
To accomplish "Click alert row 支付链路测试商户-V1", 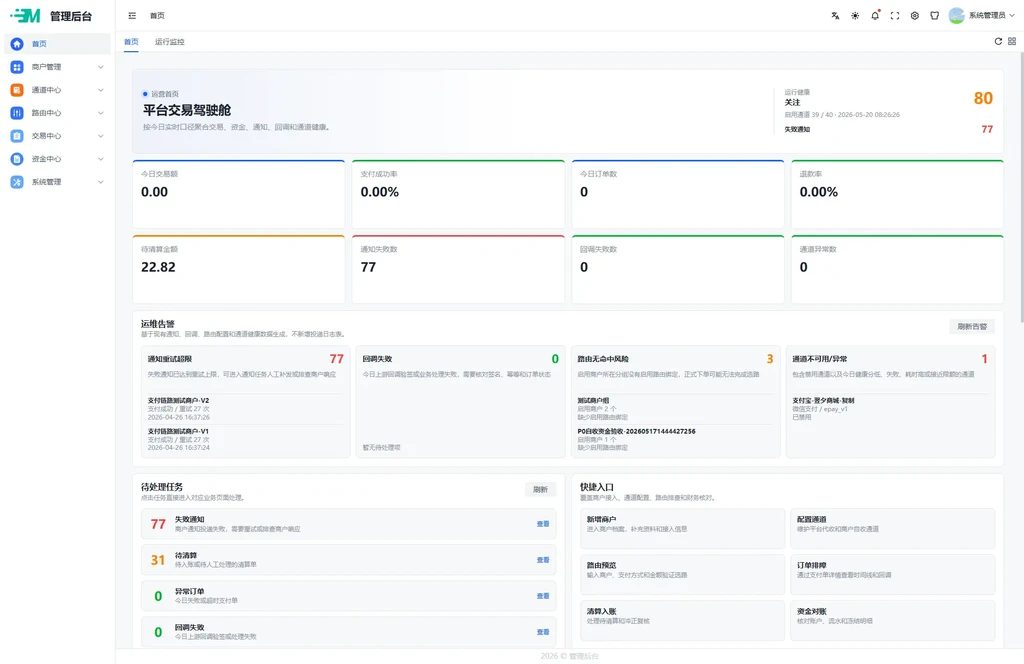I will pyautogui.click(x=246, y=439).
